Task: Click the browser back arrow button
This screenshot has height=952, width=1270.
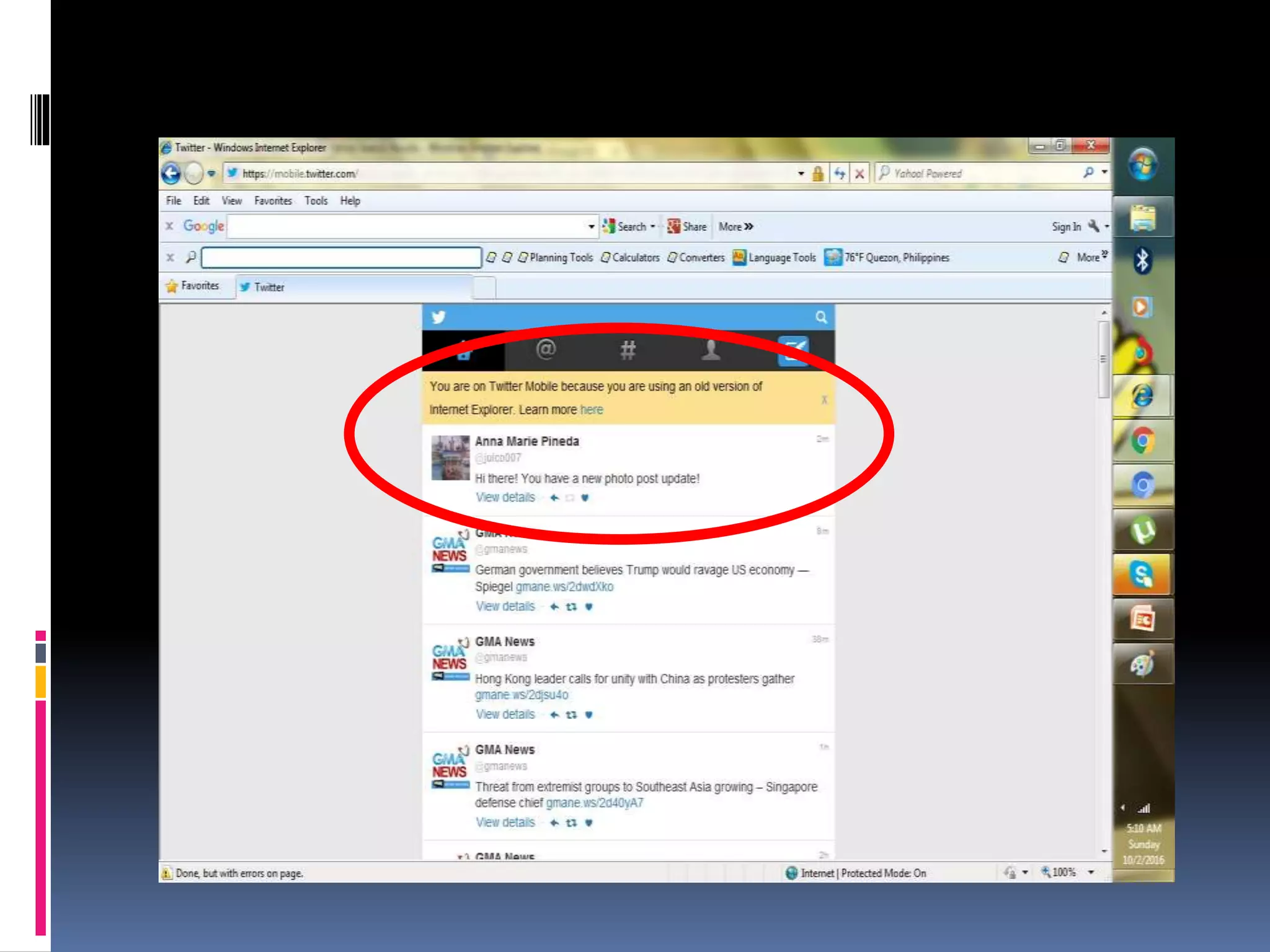Action: click(x=171, y=174)
